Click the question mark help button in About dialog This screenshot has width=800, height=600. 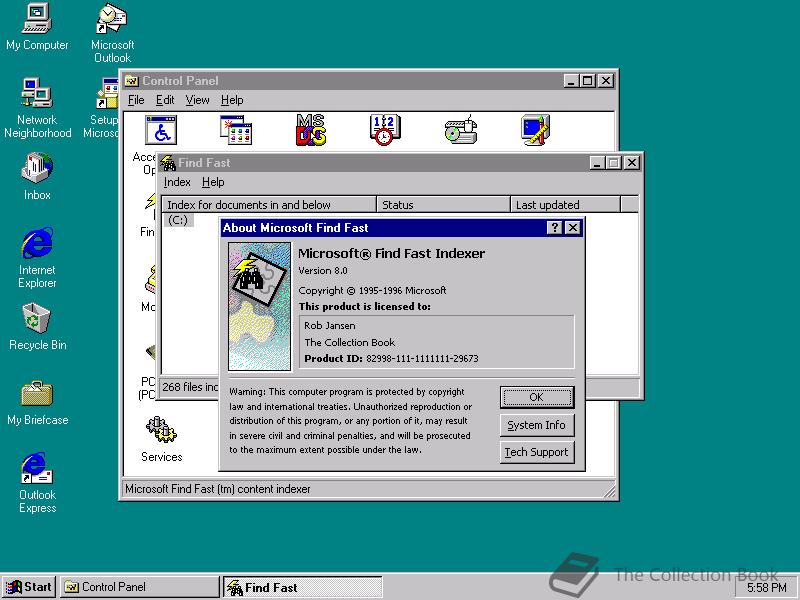click(x=554, y=228)
